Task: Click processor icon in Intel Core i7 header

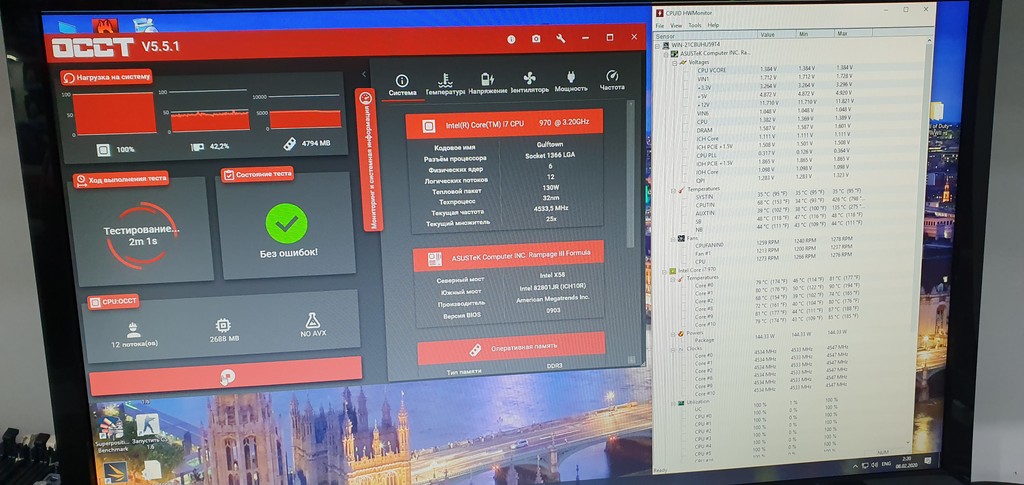Action: tap(428, 126)
